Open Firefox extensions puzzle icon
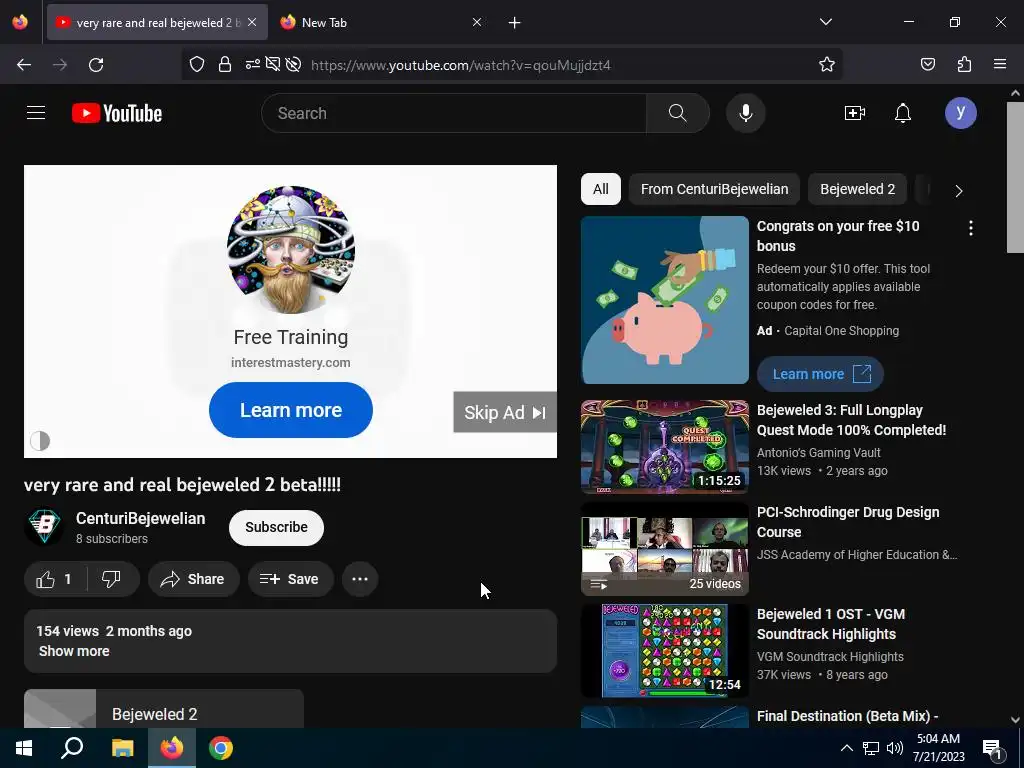 pyautogui.click(x=964, y=65)
